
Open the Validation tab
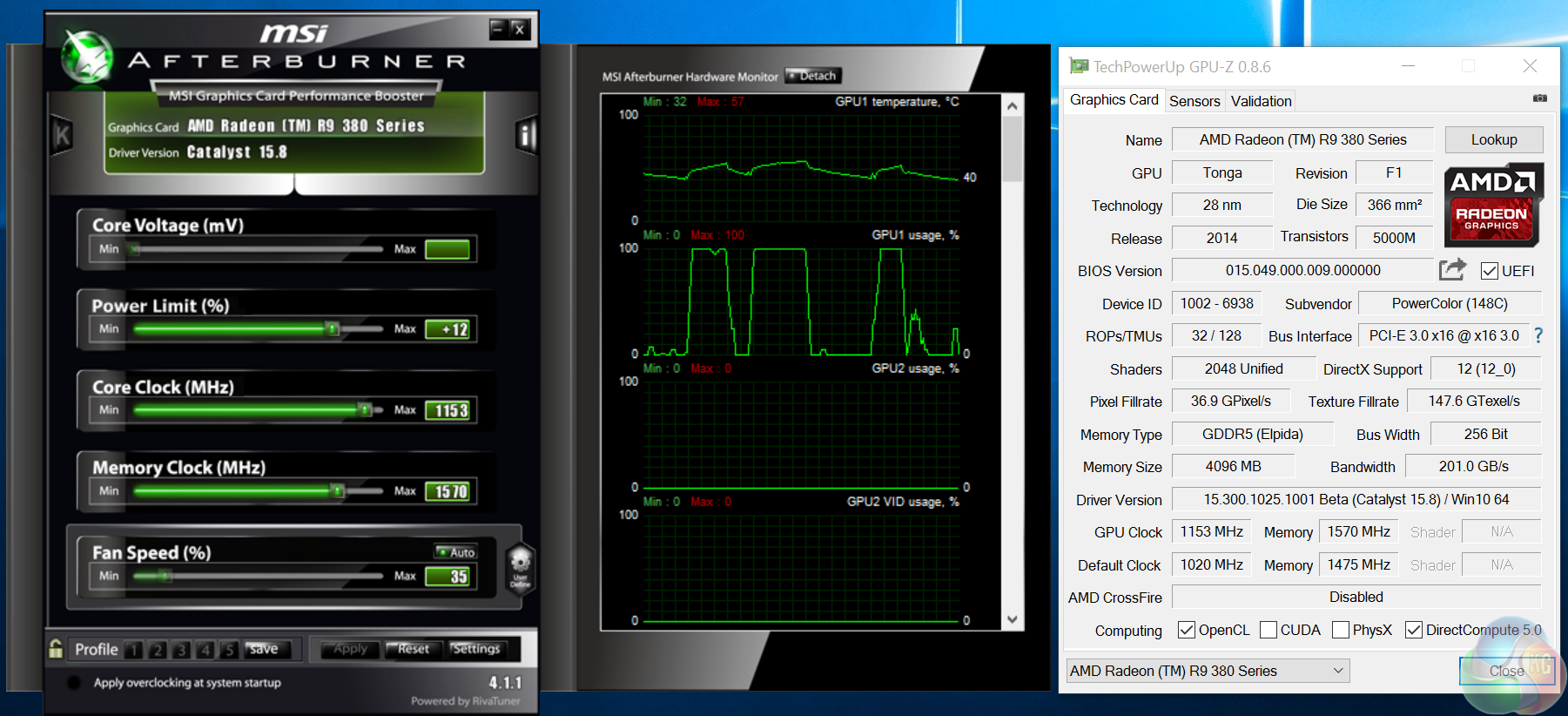coord(1261,101)
